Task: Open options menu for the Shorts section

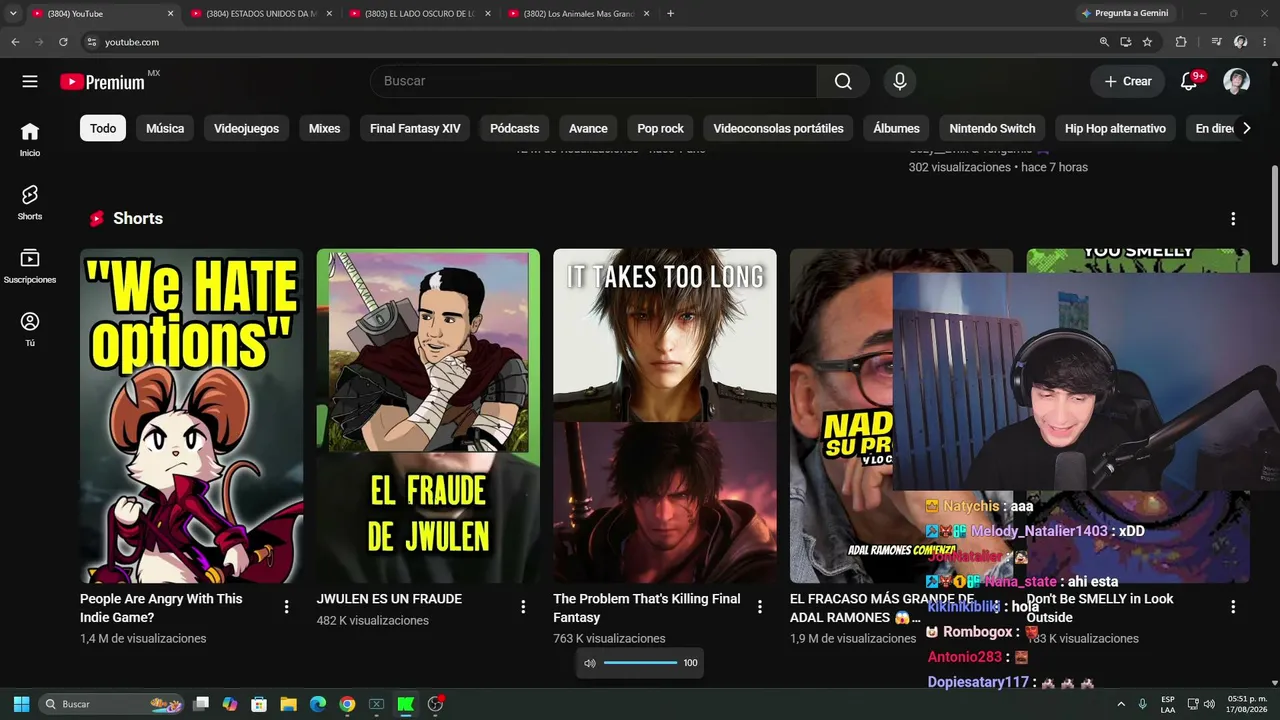Action: (x=1233, y=219)
